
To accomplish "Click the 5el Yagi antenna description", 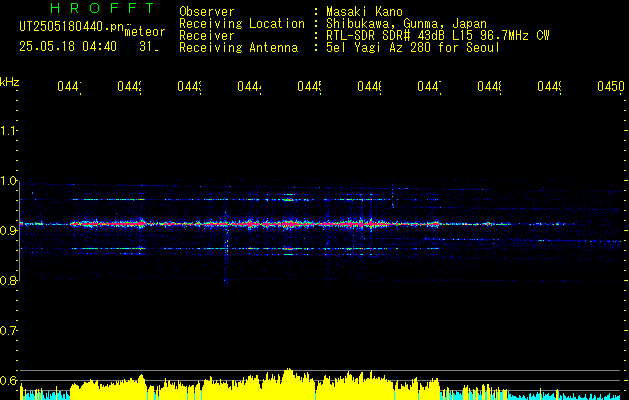I will pos(413,48).
